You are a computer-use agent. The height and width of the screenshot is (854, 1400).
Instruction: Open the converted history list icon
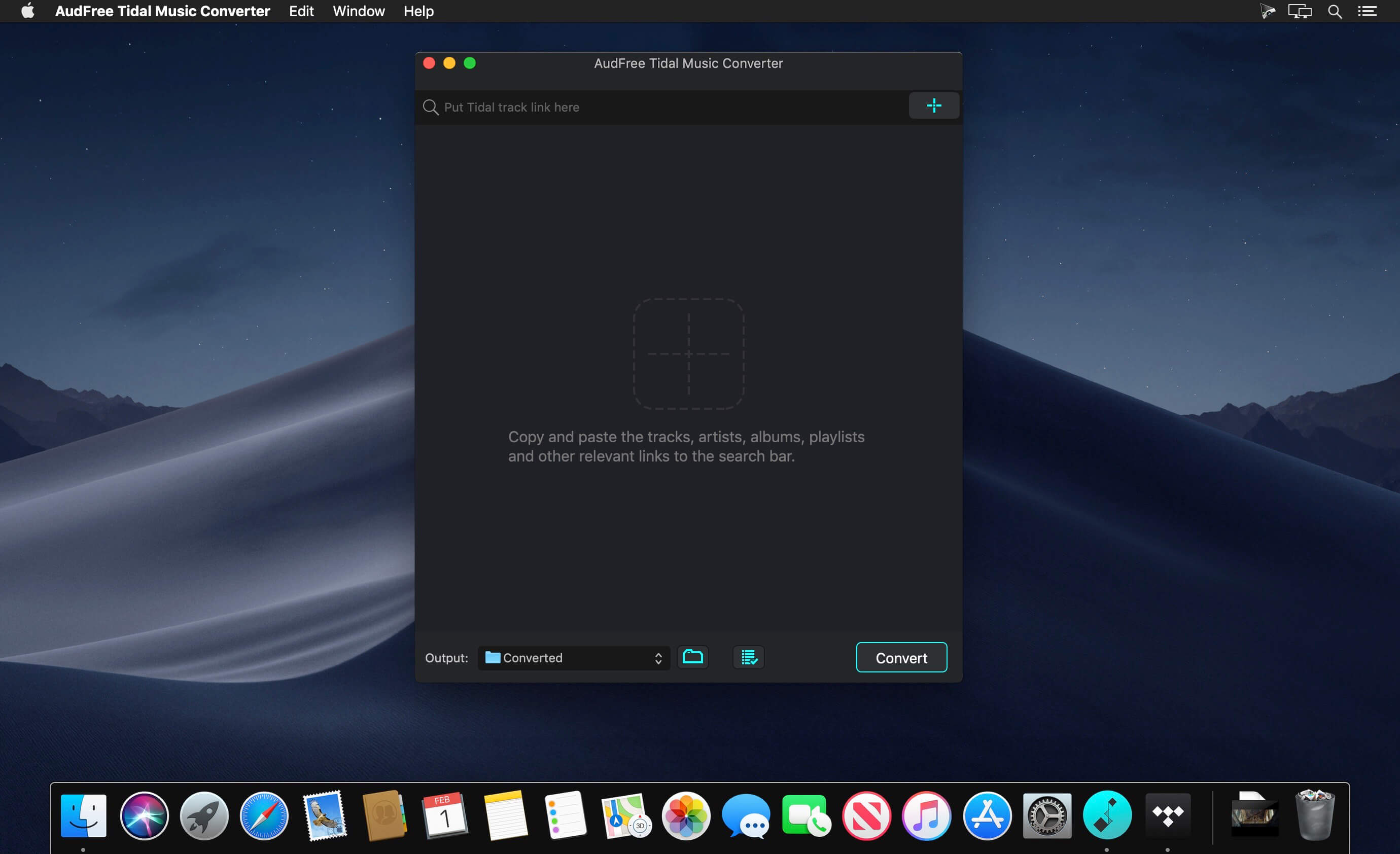pyautogui.click(x=748, y=657)
